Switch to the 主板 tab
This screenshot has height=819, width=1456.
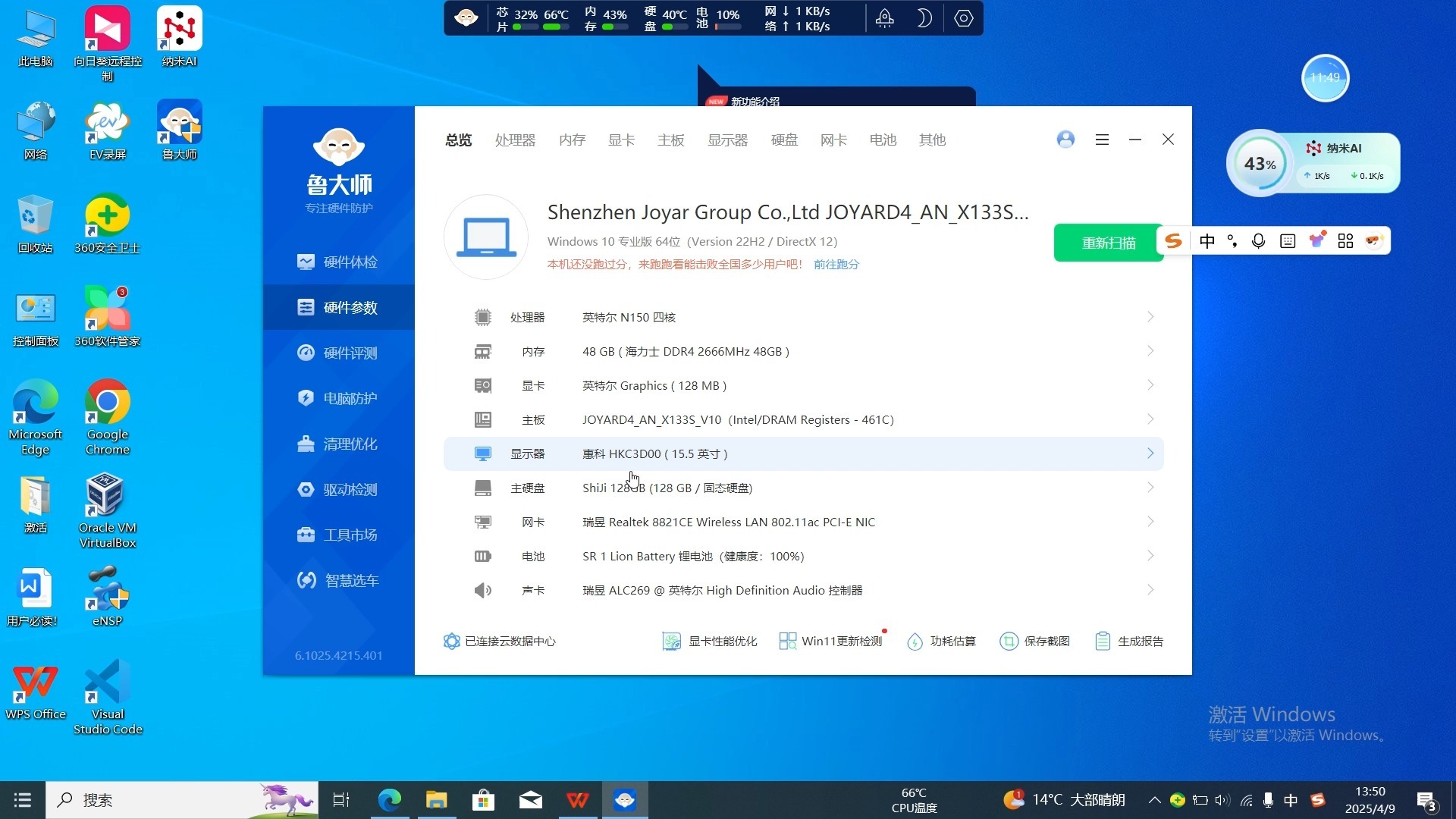[670, 140]
